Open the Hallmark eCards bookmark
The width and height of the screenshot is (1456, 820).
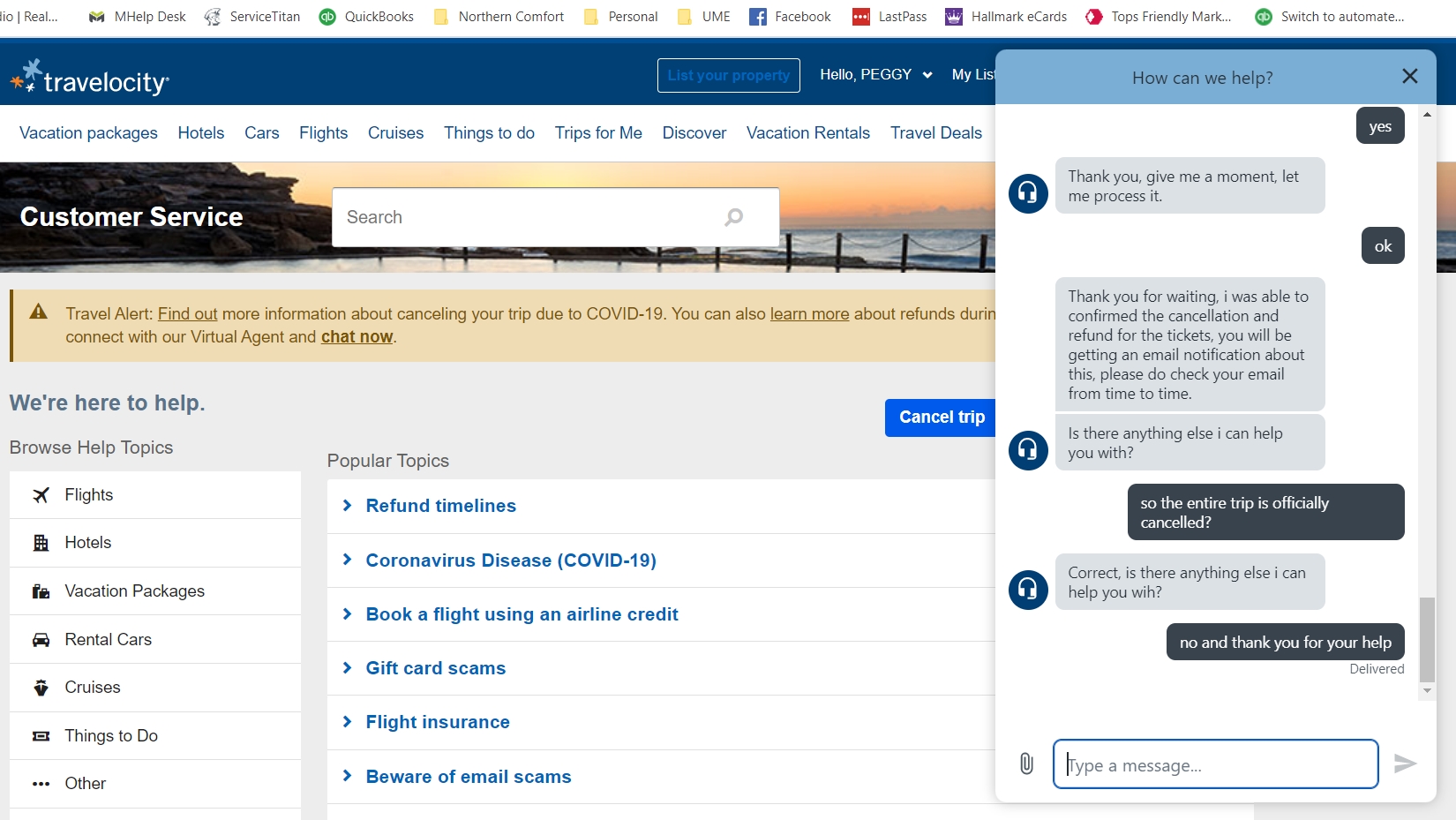tap(1006, 17)
